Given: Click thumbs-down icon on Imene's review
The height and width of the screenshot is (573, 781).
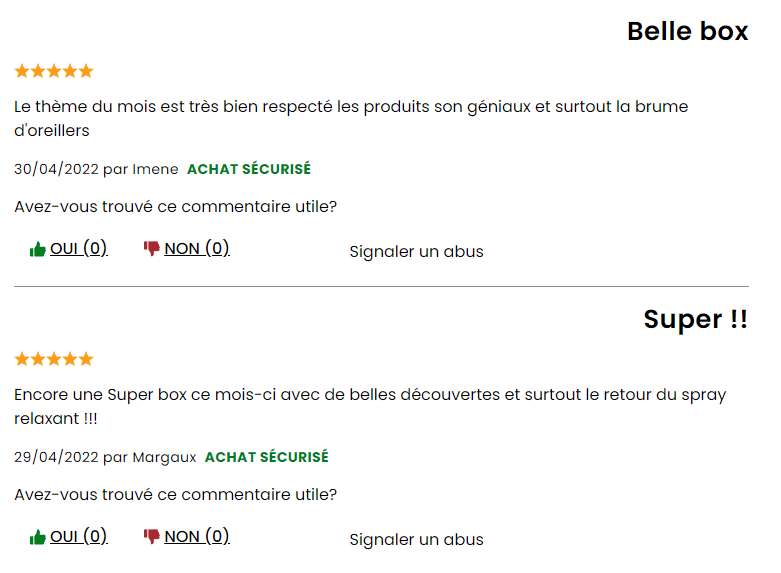Looking at the screenshot, I should (151, 248).
